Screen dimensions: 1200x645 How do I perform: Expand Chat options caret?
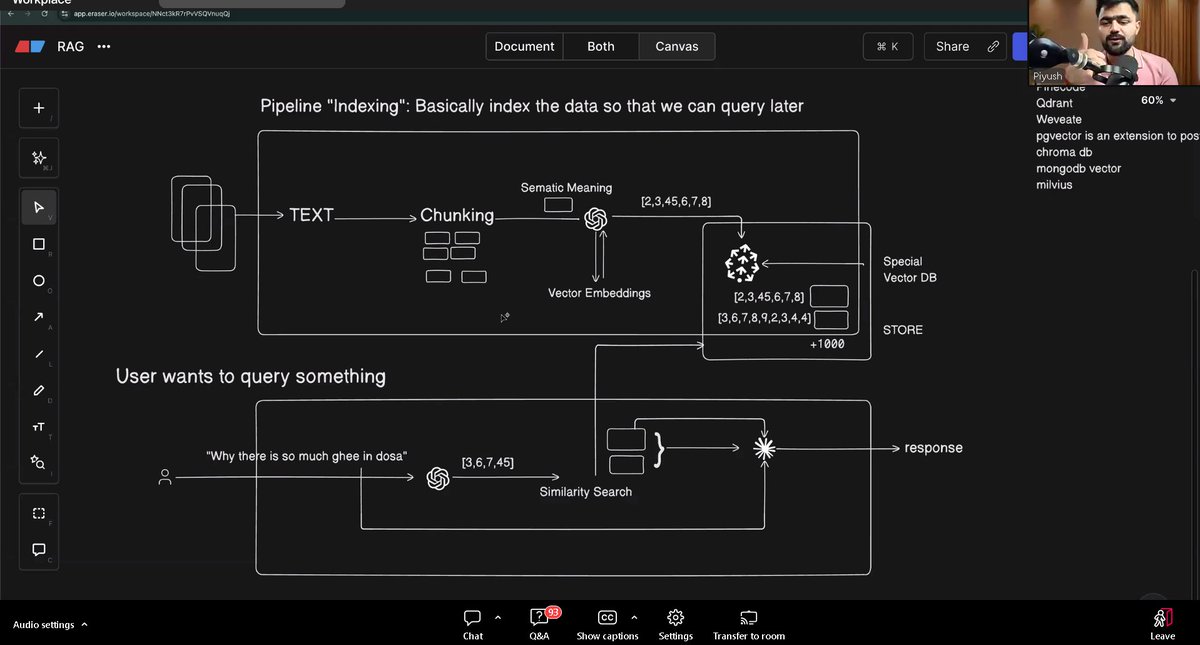tap(498, 617)
